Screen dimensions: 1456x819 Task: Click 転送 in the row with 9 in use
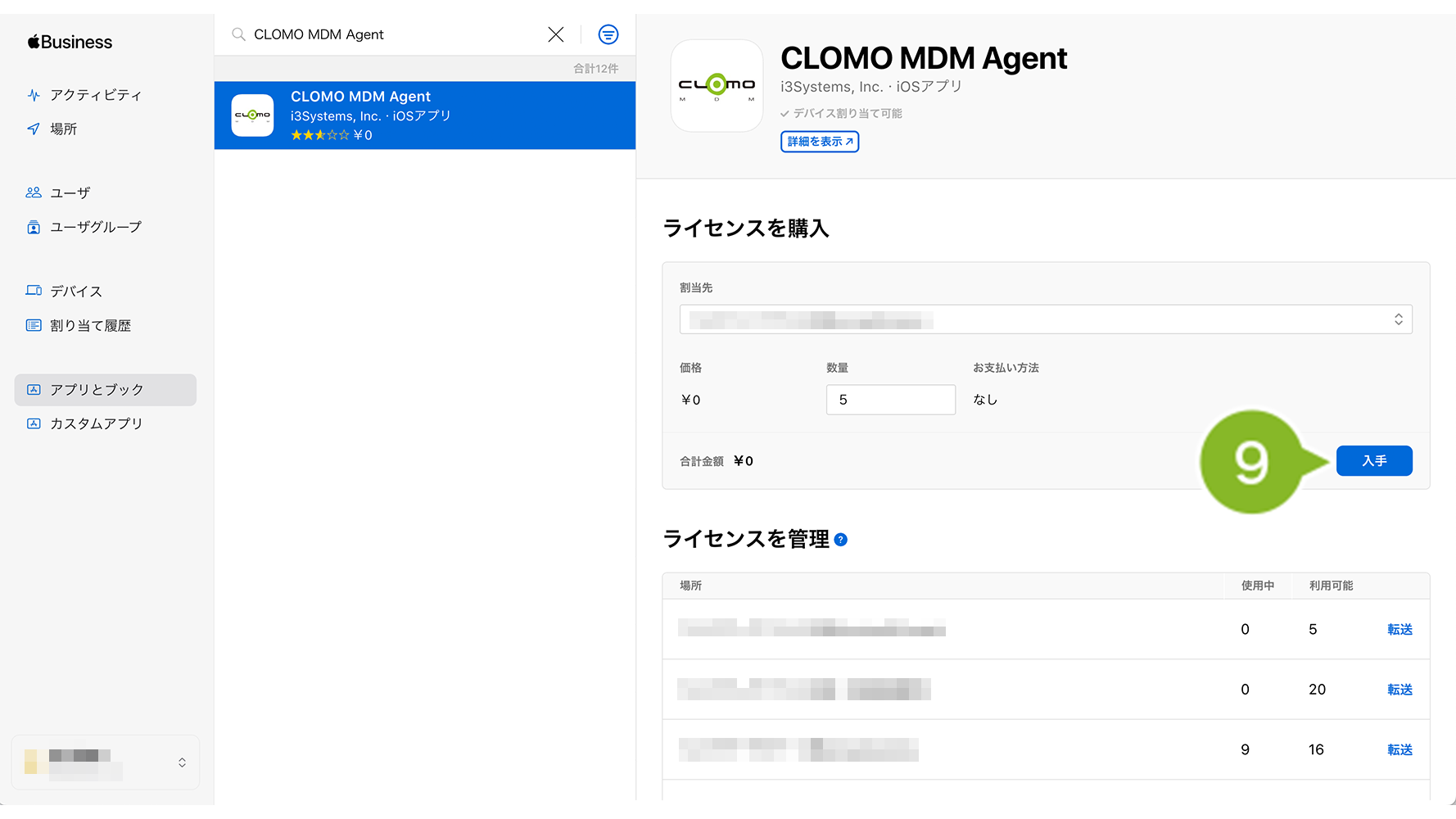(x=1399, y=749)
